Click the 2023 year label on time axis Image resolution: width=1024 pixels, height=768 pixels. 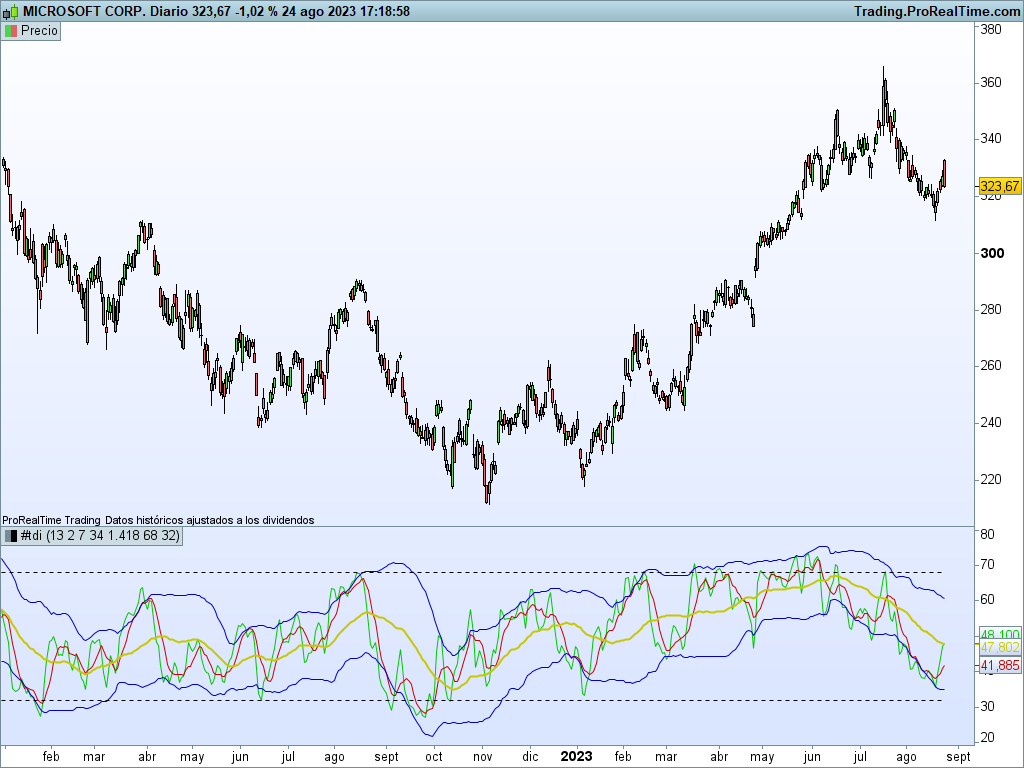(577, 757)
